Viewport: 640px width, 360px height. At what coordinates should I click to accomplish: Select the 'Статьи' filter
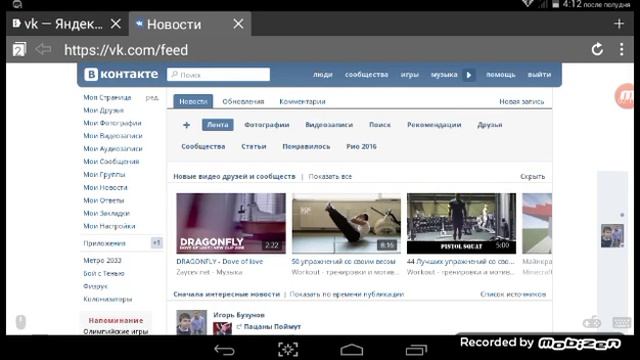coord(253,147)
